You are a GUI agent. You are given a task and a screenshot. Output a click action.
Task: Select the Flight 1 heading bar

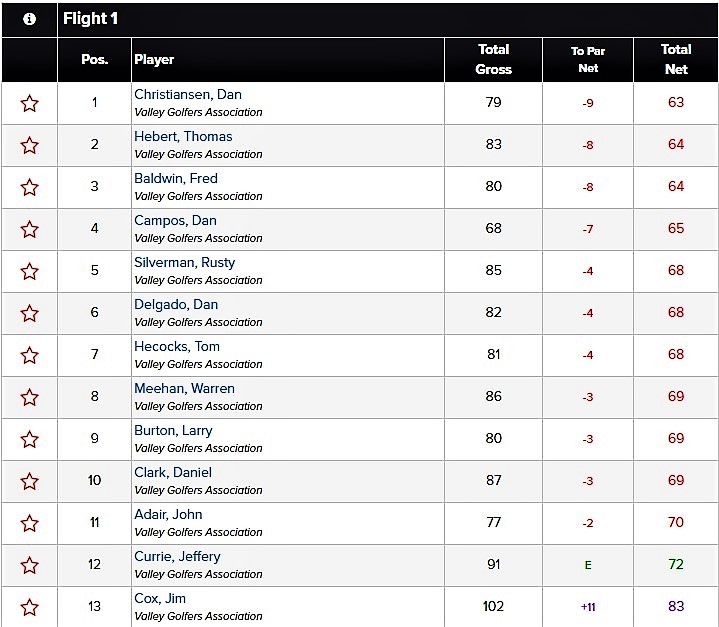(x=387, y=19)
